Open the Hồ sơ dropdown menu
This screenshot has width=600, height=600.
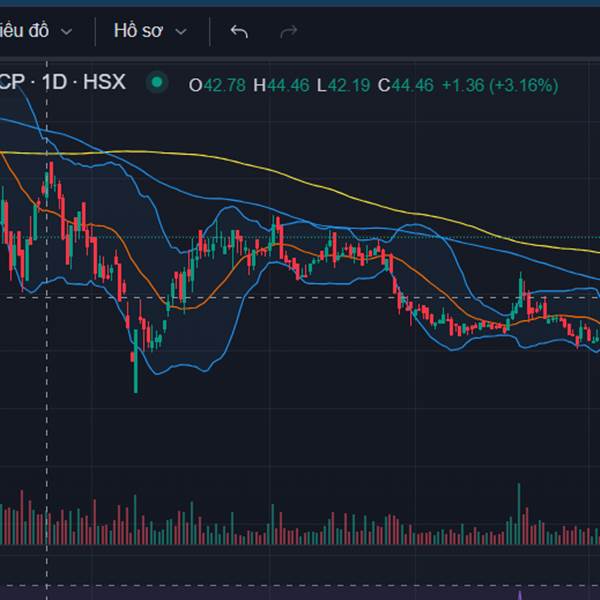coord(138,31)
